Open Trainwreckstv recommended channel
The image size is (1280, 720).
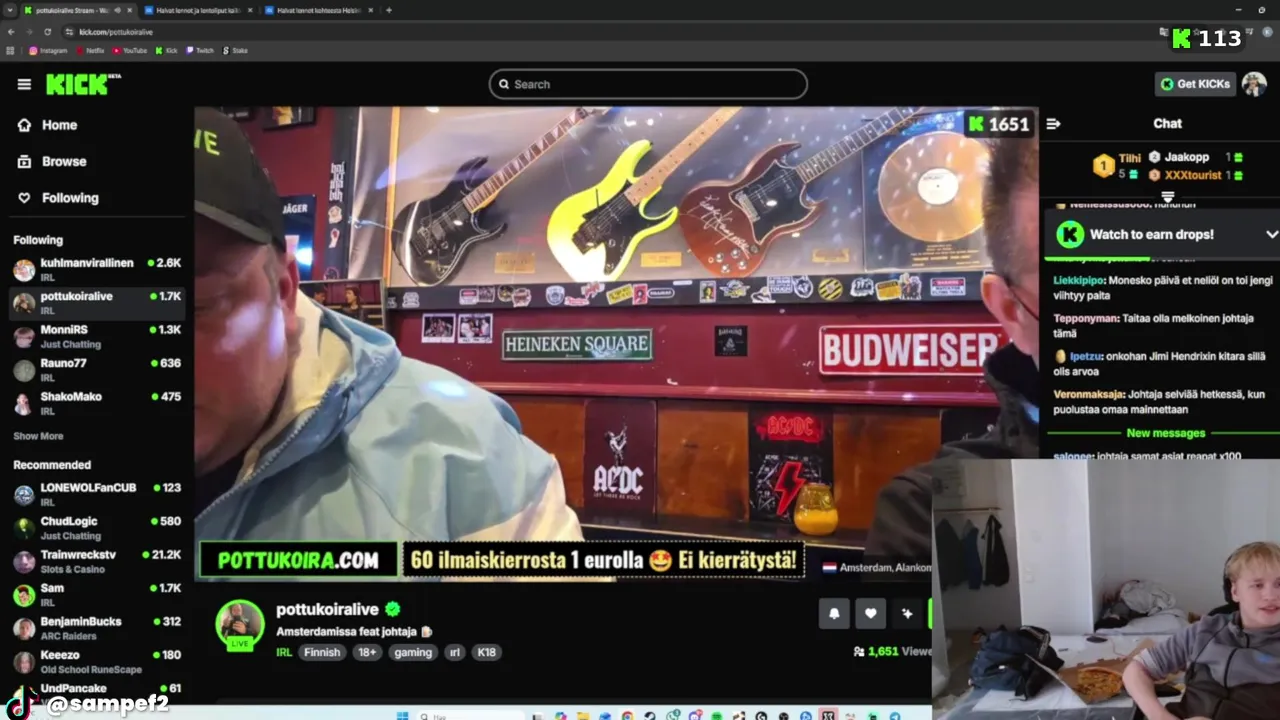[97, 561]
